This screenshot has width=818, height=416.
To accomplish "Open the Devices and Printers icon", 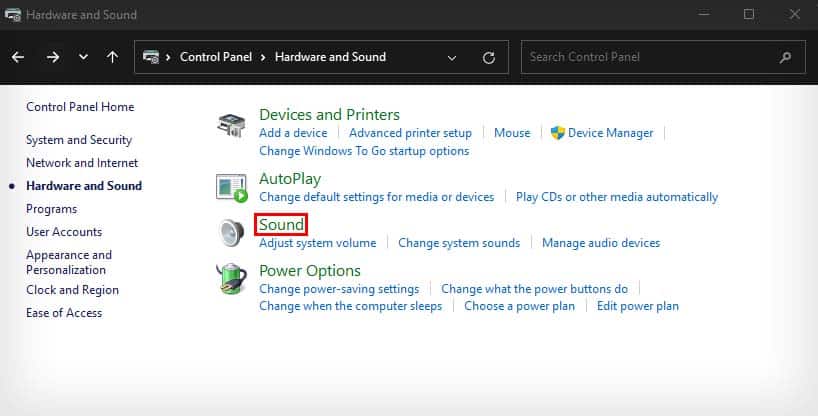I will [x=231, y=125].
